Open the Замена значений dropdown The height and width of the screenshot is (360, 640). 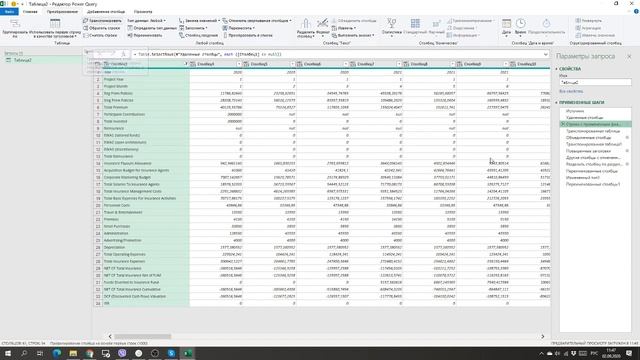(x=199, y=20)
